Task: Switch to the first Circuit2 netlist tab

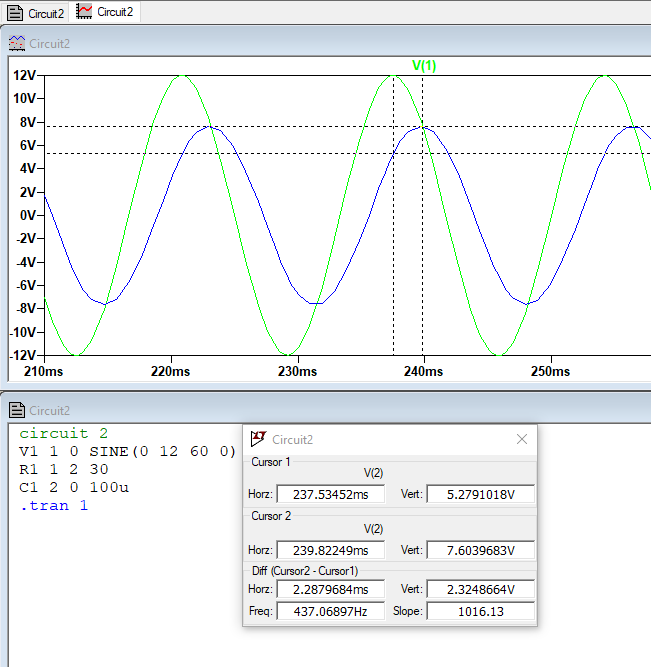Action: (x=36, y=12)
